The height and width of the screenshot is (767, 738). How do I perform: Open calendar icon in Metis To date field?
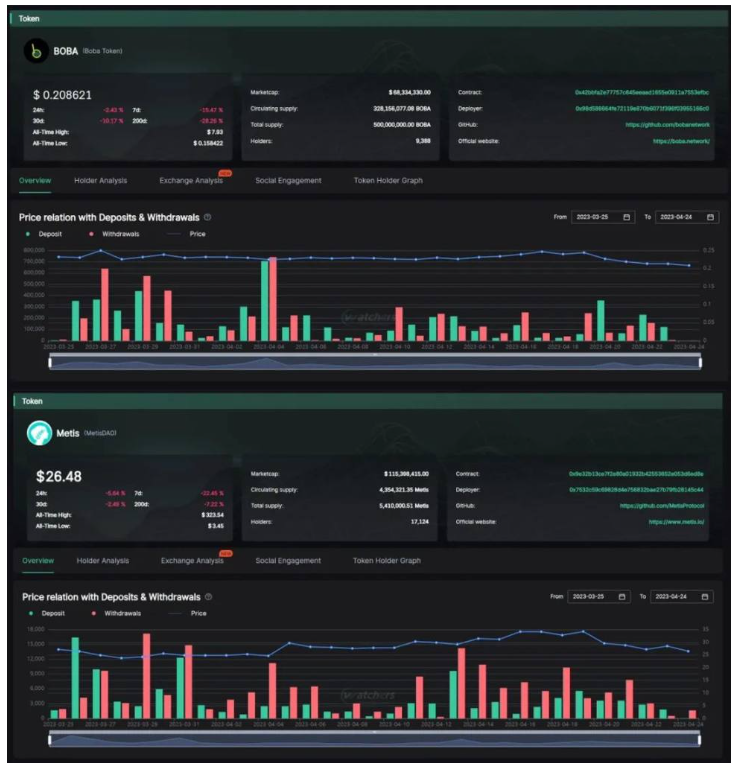[705, 597]
